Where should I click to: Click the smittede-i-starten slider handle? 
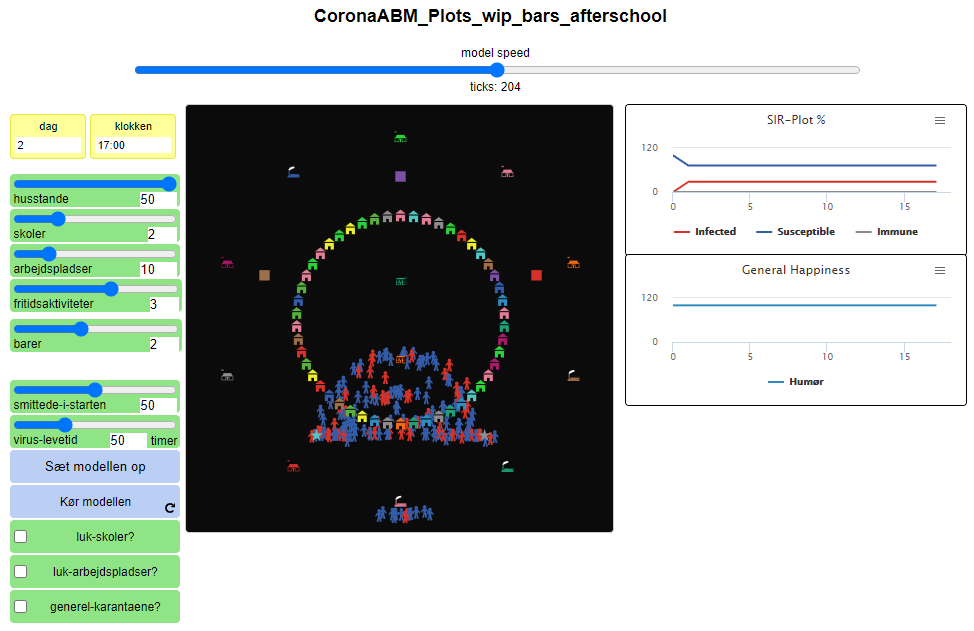pos(94,389)
